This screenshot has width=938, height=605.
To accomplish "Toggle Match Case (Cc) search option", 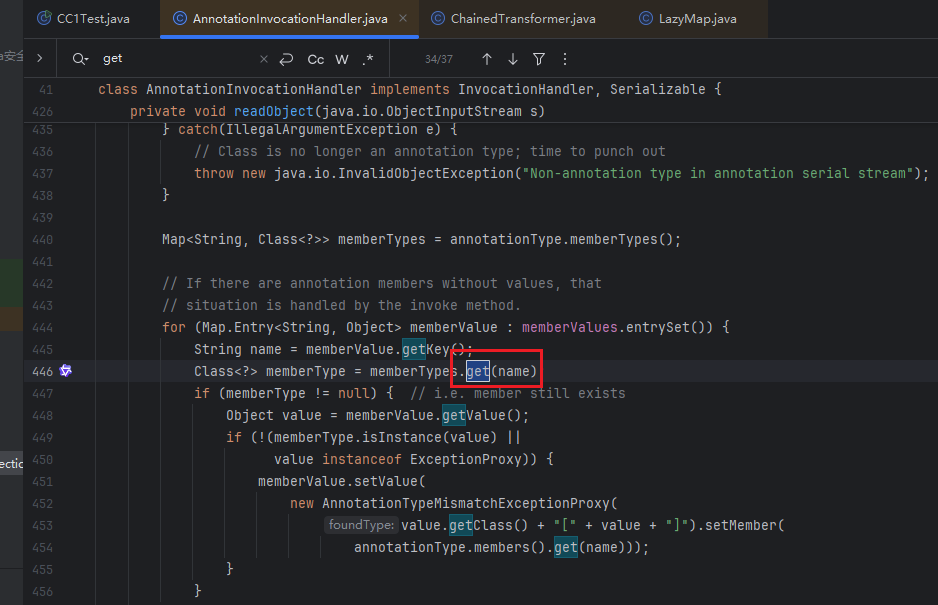I will click(315, 59).
